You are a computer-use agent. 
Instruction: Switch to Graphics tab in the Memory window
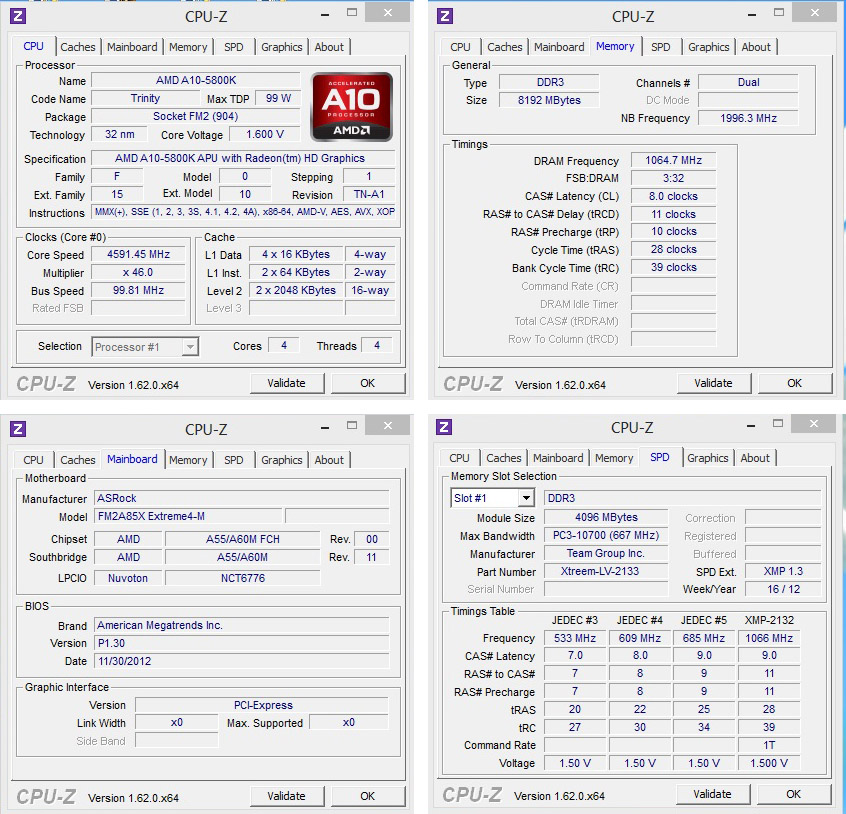[708, 47]
